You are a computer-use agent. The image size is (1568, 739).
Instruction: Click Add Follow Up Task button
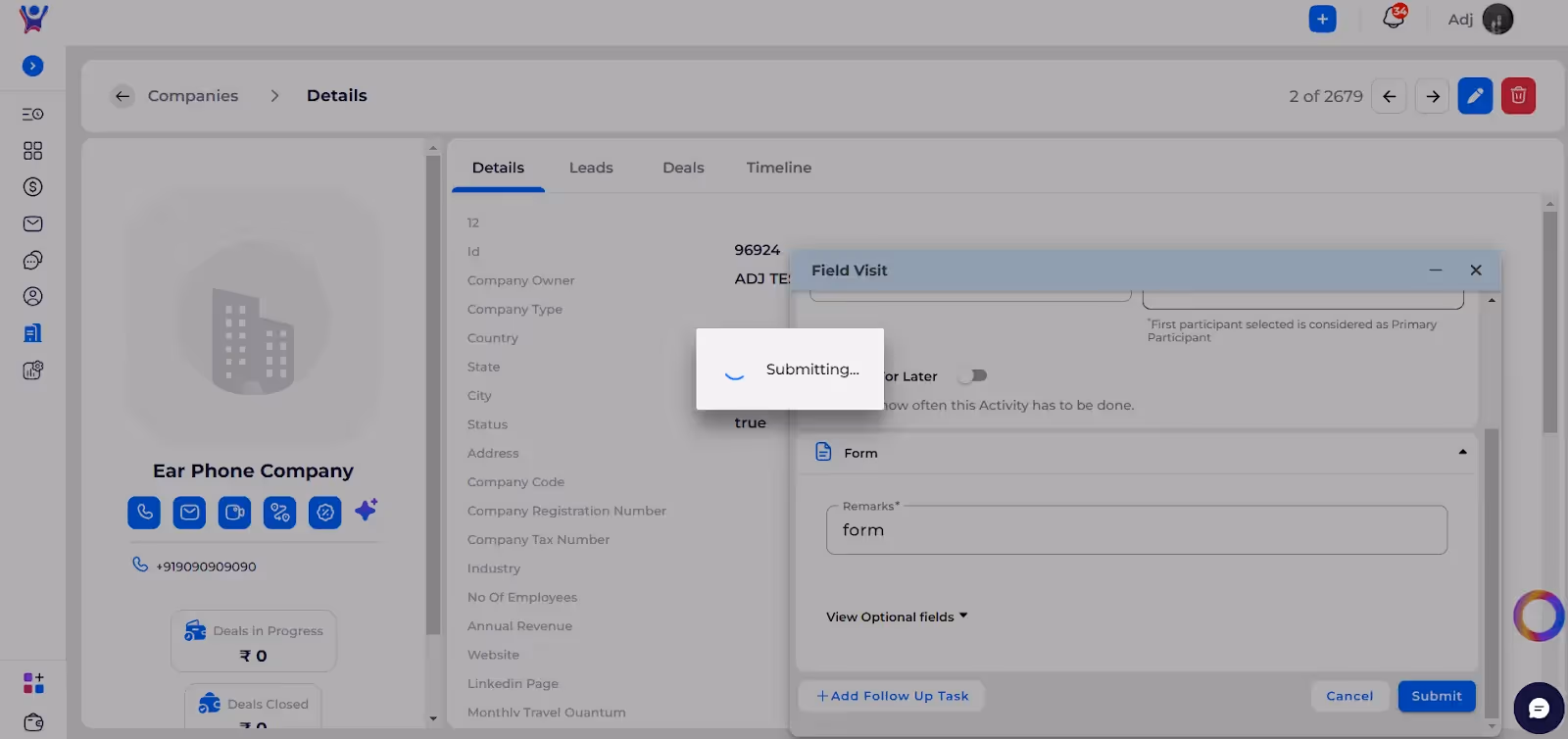(x=892, y=696)
